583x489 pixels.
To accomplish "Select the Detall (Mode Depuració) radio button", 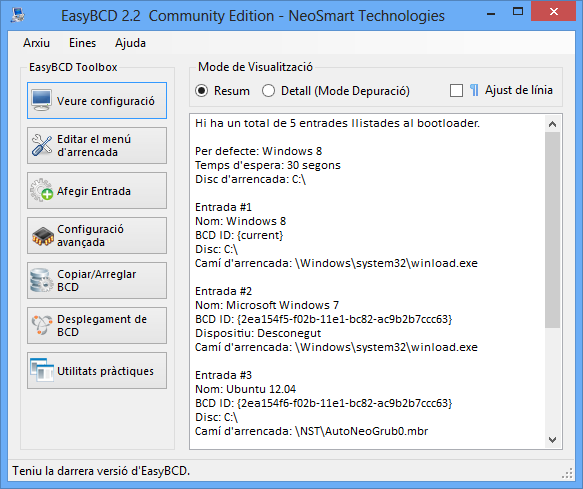I will pos(268,91).
